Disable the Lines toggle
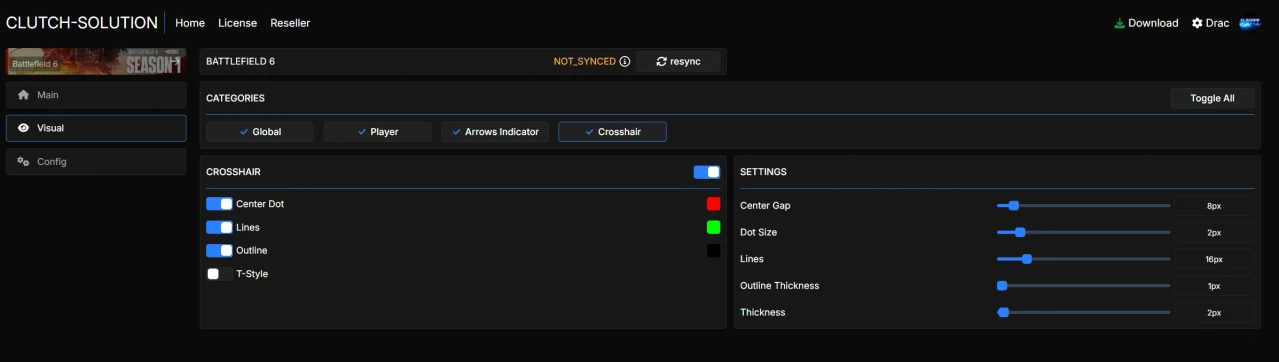The width and height of the screenshot is (1279, 362). tap(219, 227)
